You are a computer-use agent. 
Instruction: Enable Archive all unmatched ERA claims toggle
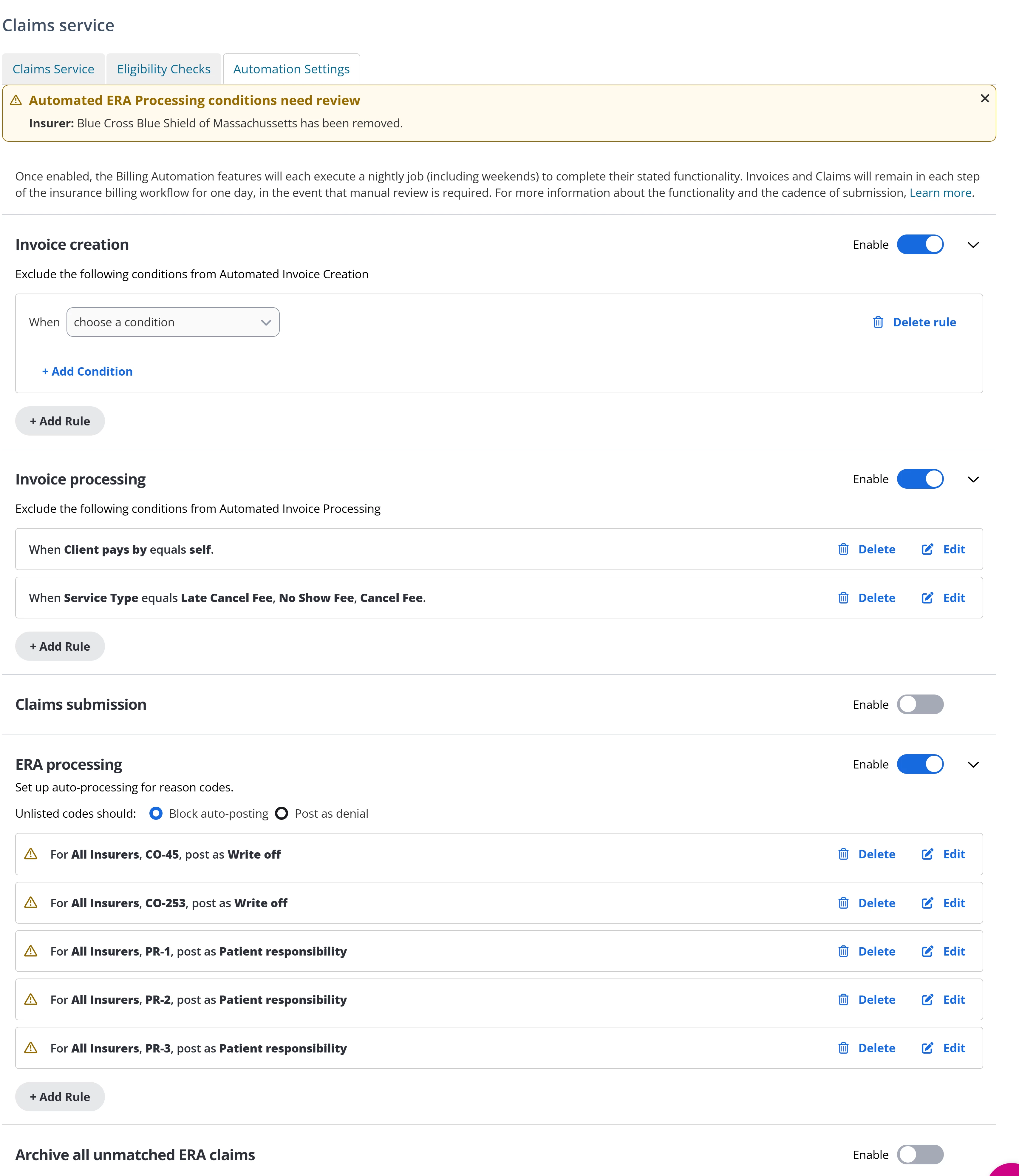tap(920, 1155)
